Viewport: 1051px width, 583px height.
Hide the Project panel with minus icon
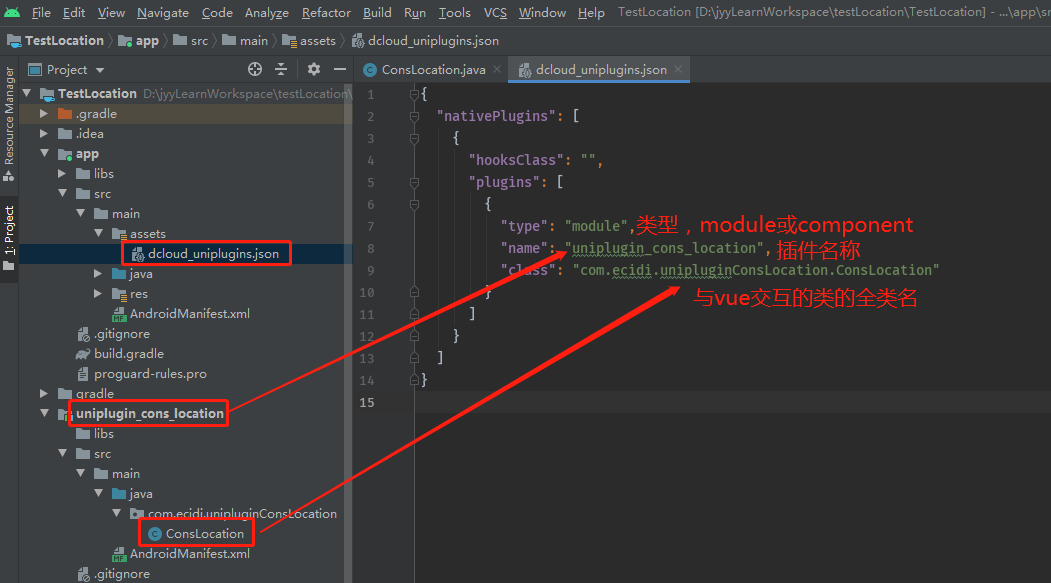340,69
